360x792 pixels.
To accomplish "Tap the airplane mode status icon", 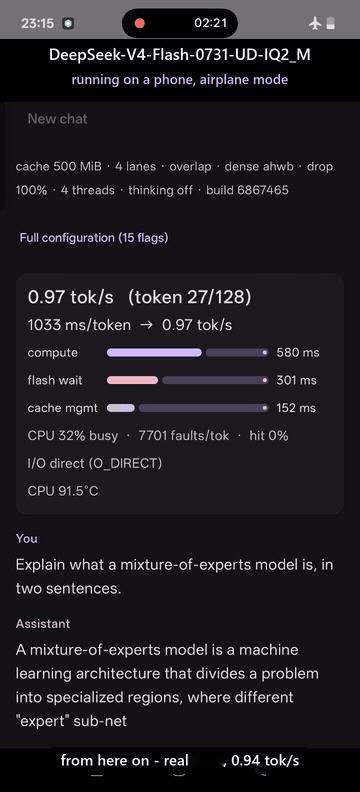I will point(315,23).
